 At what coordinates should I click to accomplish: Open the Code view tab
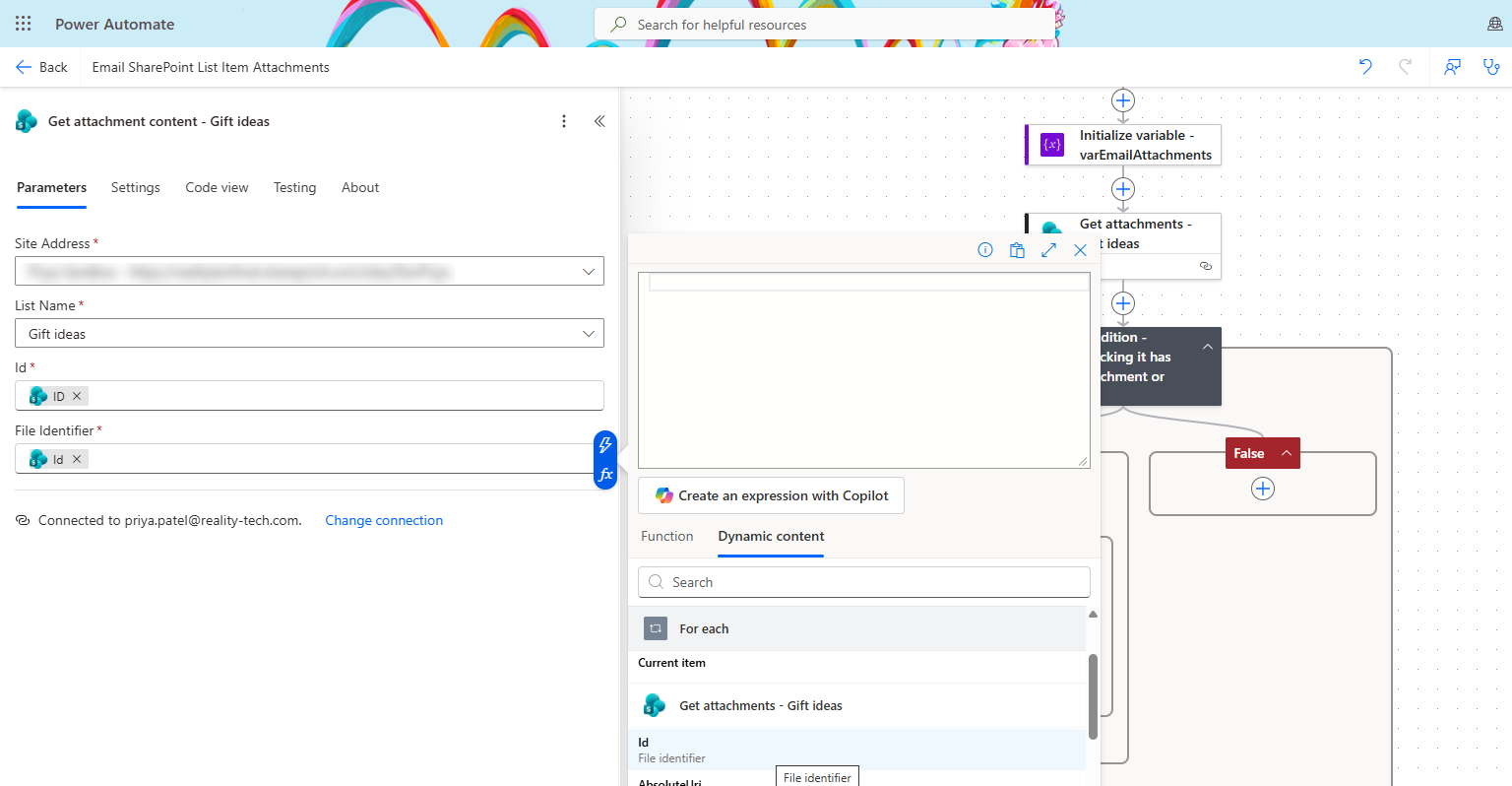(x=217, y=187)
